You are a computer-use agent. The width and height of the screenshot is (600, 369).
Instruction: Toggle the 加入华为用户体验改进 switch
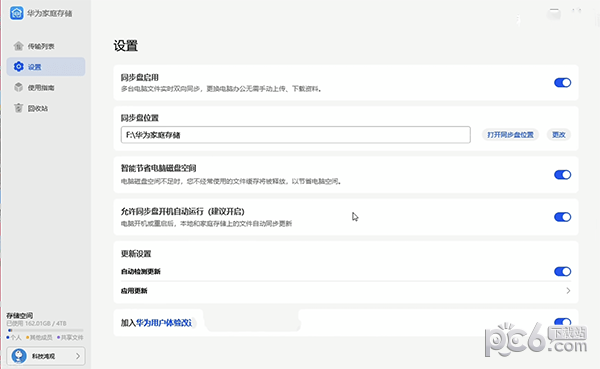click(562, 322)
